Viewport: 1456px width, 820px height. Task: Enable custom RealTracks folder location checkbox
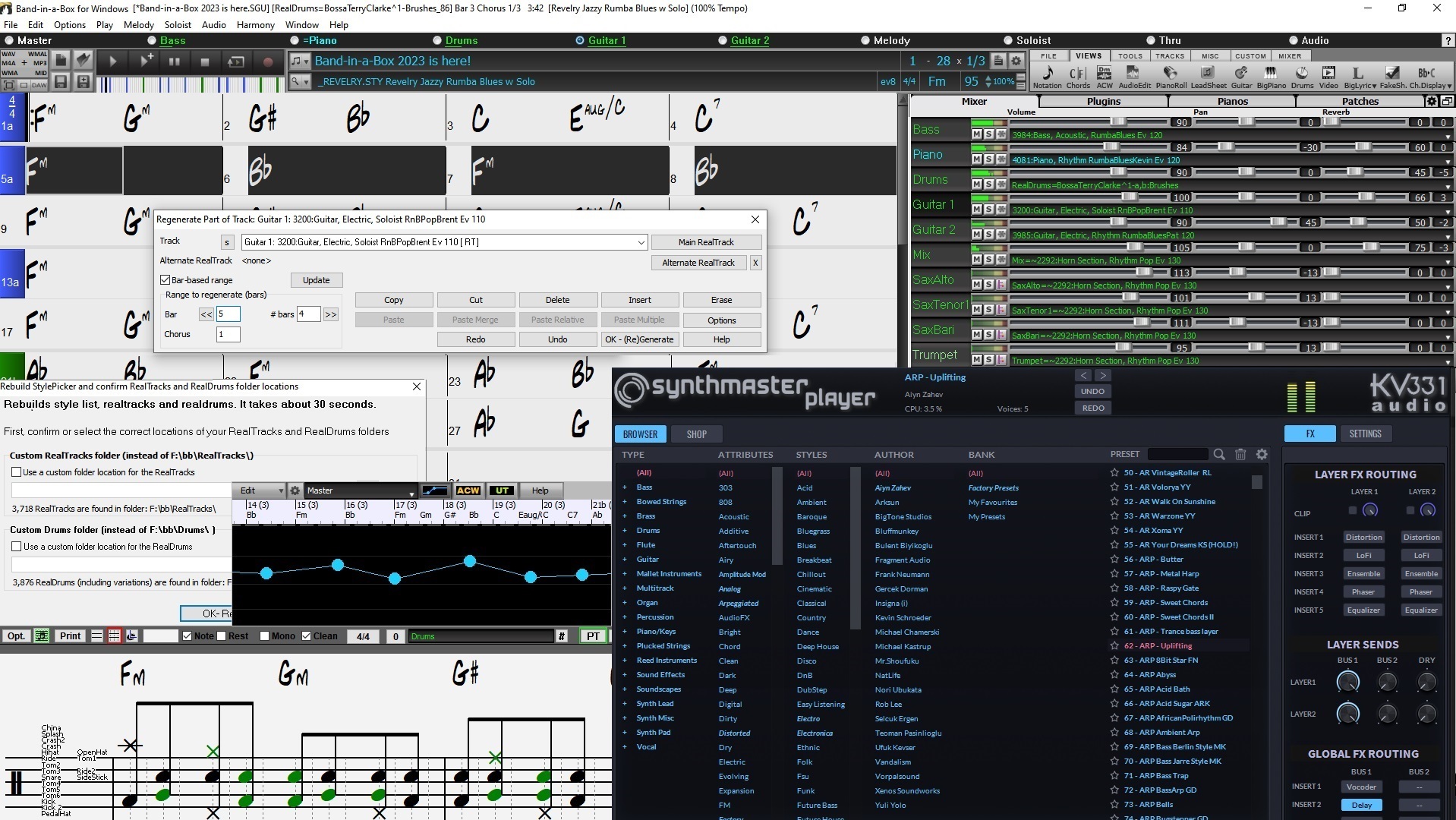pyautogui.click(x=16, y=472)
